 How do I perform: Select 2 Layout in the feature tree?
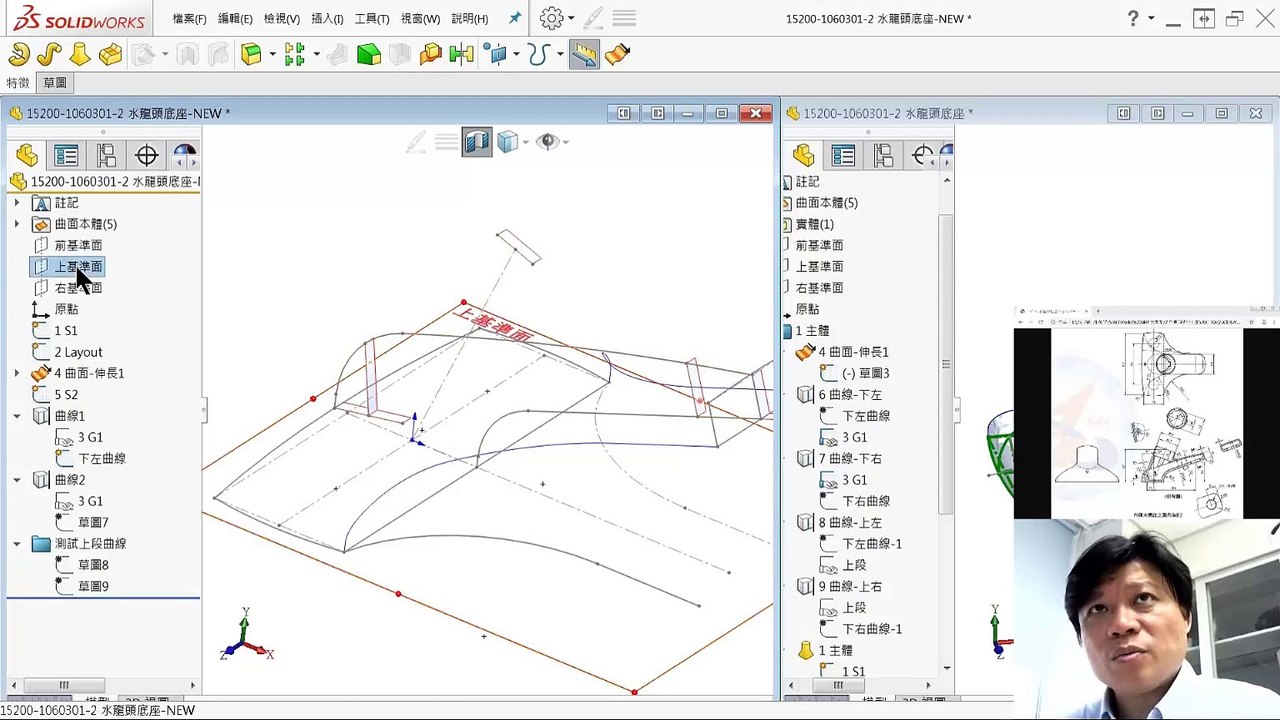point(78,352)
